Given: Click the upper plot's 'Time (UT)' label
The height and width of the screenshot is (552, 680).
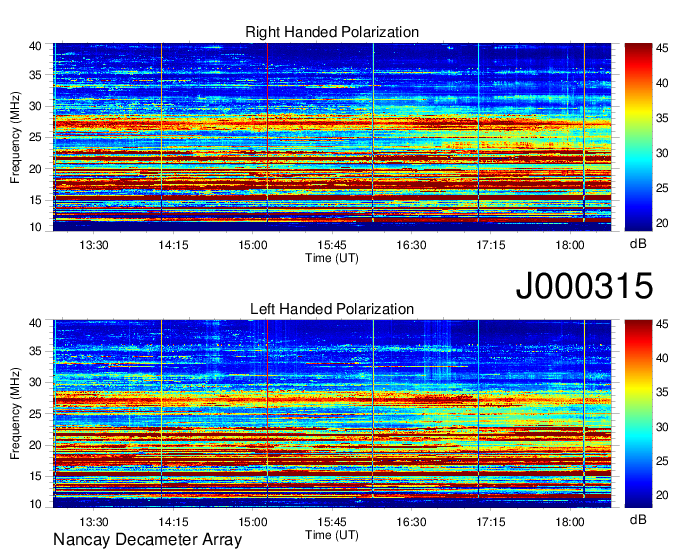Looking at the screenshot, I should coord(332,258).
